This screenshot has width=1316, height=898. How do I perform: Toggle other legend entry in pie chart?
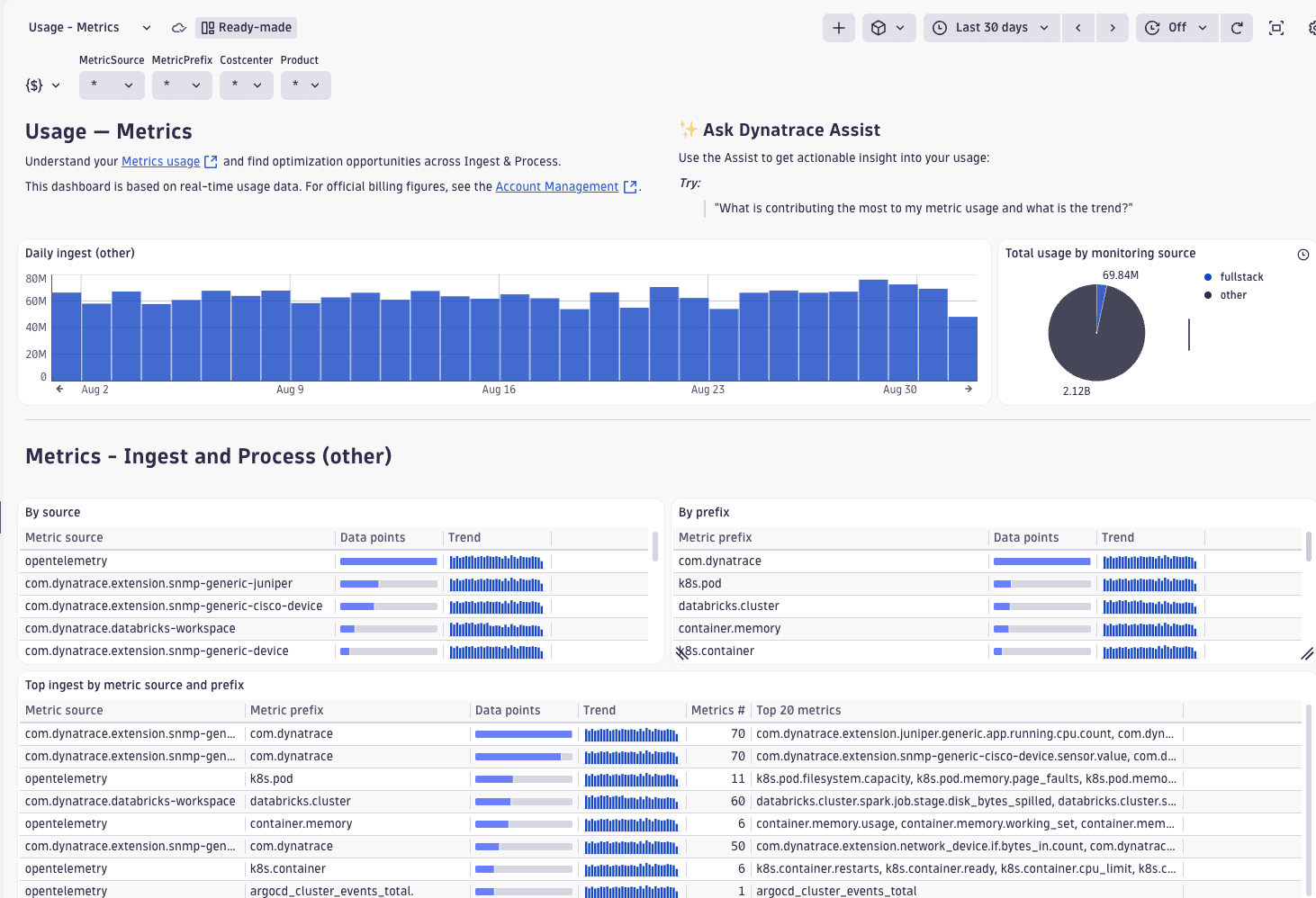[1226, 295]
